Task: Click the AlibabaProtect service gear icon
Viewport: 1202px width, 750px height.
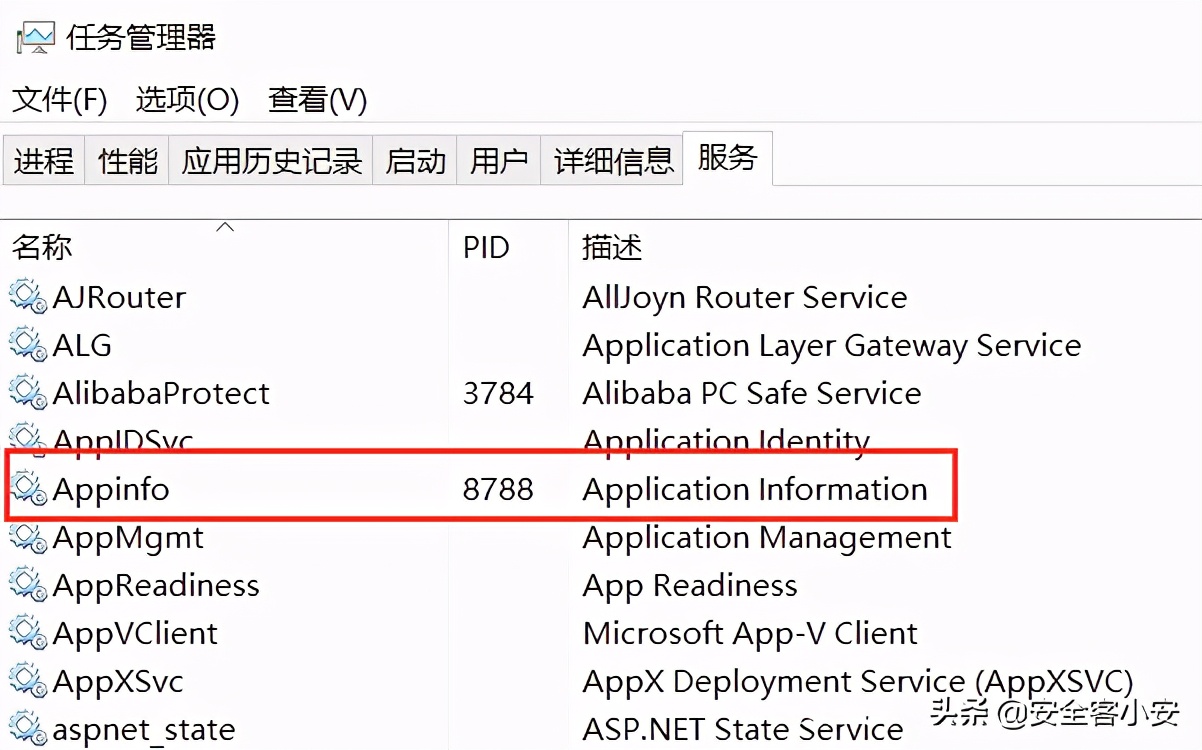Action: point(25,393)
